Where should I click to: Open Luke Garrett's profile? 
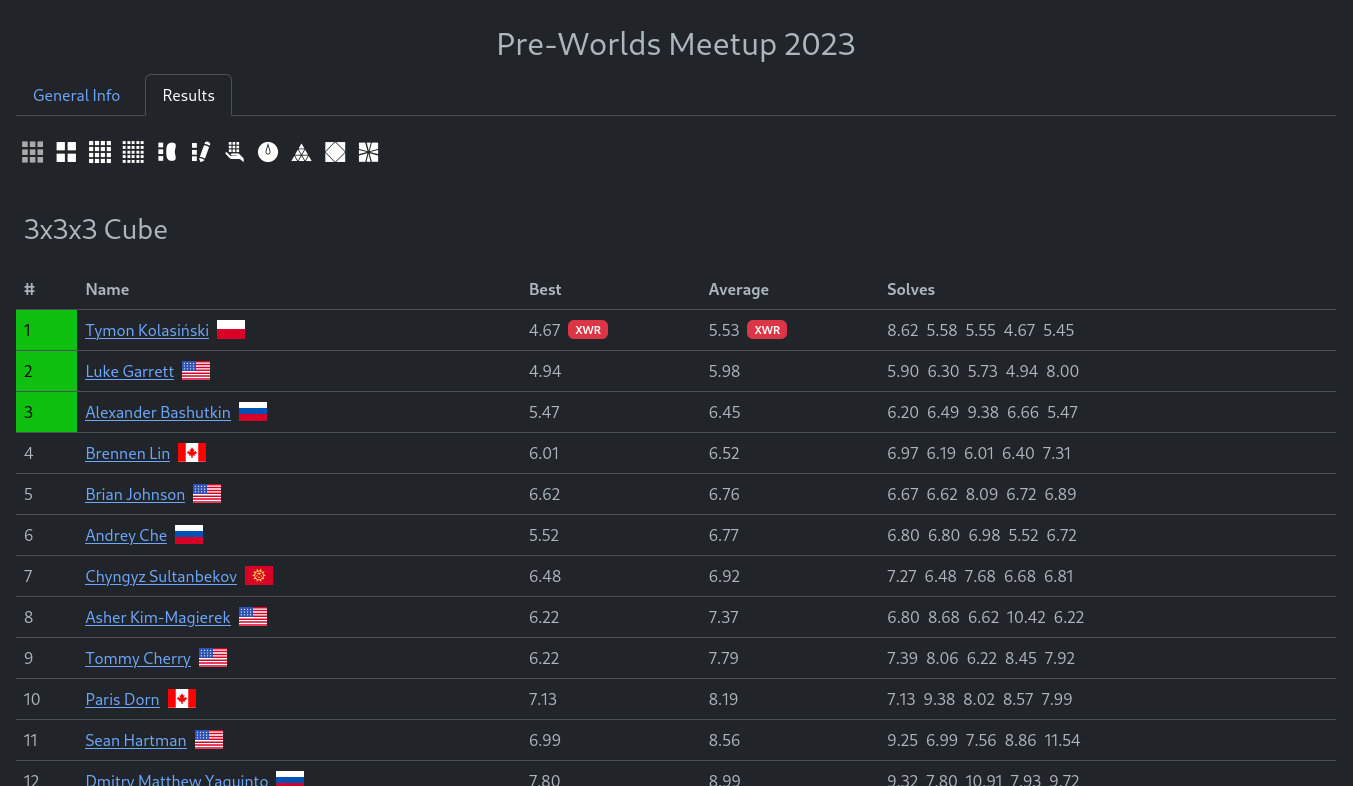click(130, 371)
